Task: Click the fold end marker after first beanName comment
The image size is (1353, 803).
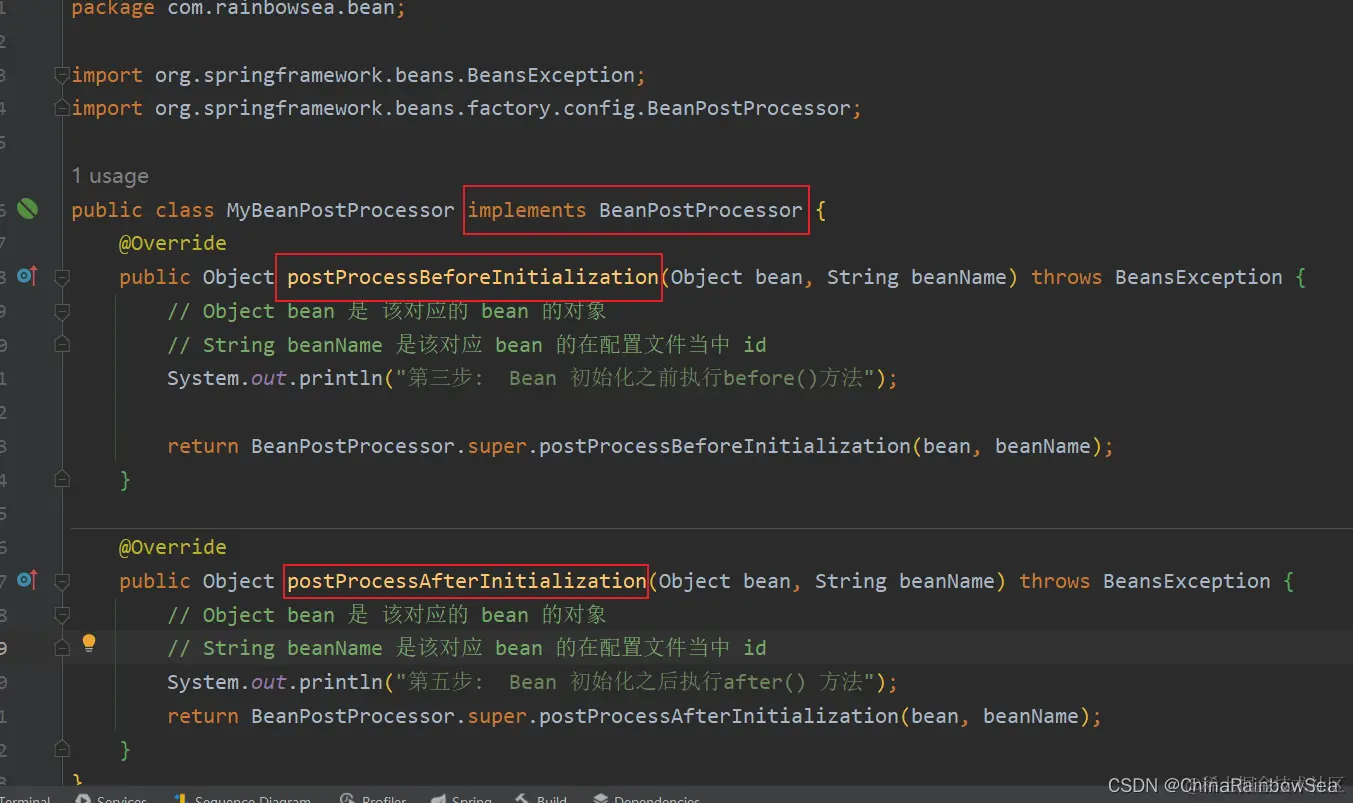Action: tap(62, 344)
